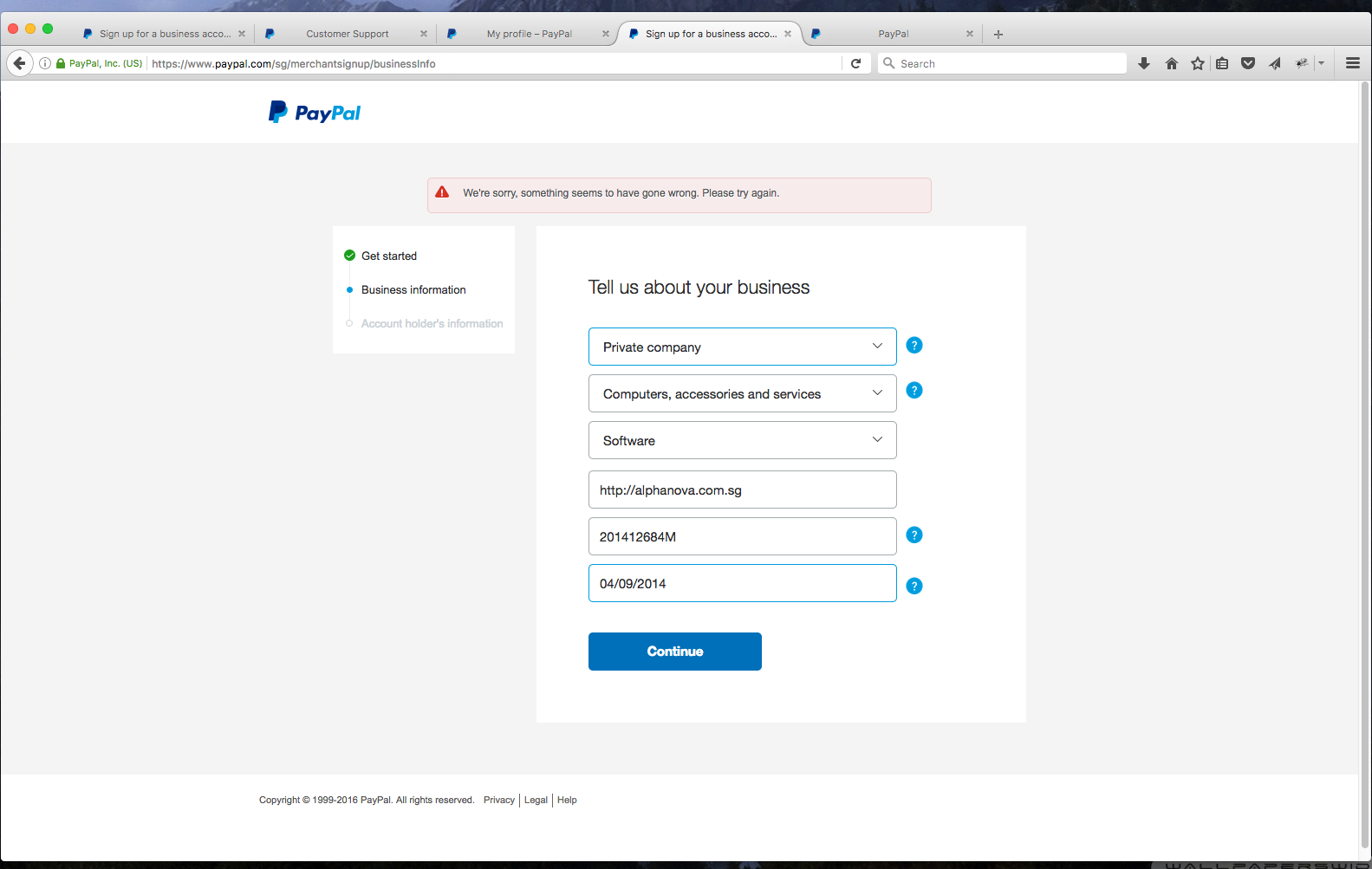Click the site information icon in address bar
This screenshot has height=869, width=1372.
coord(45,63)
